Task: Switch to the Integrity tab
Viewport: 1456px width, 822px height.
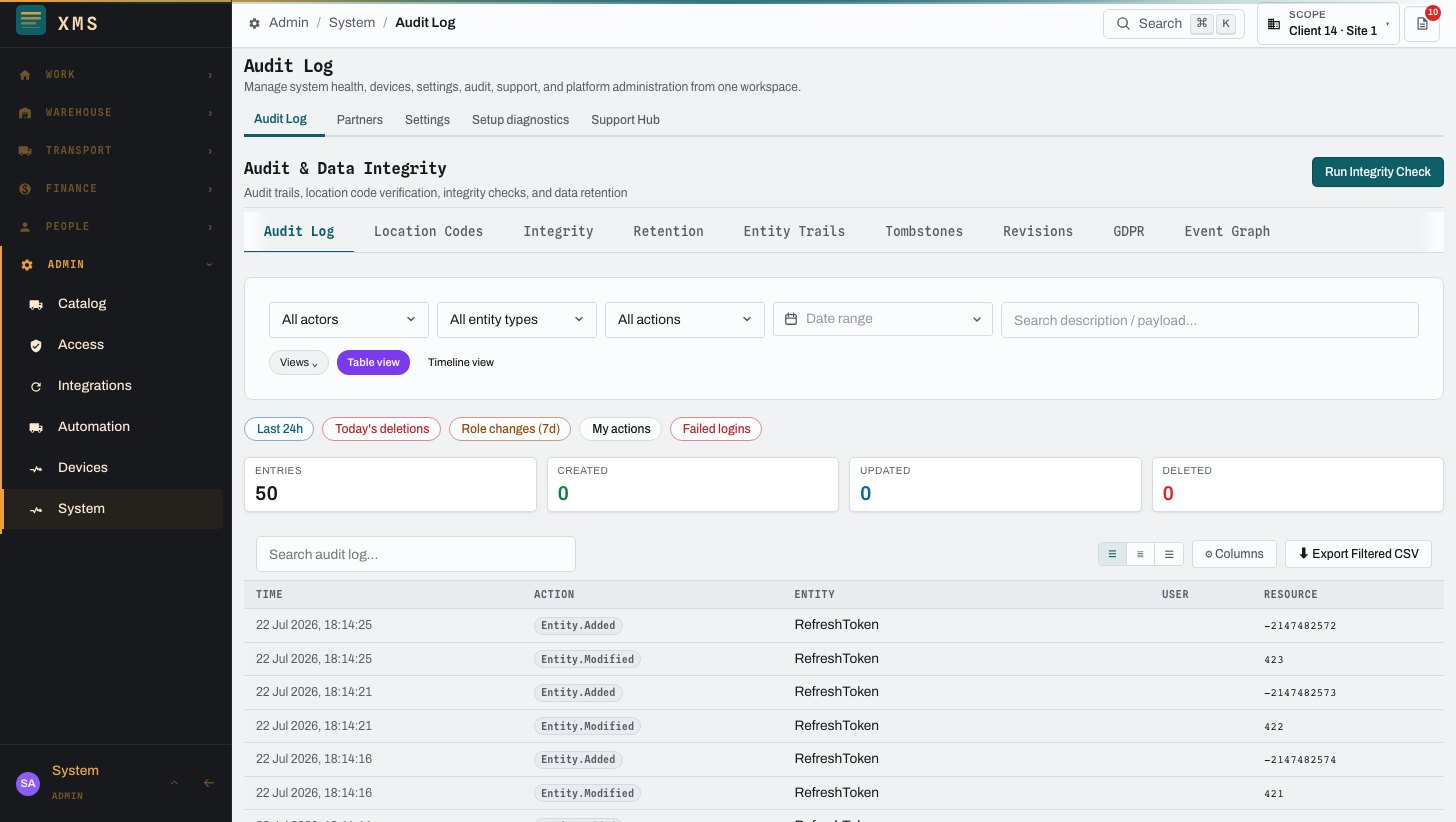Action: [x=558, y=231]
